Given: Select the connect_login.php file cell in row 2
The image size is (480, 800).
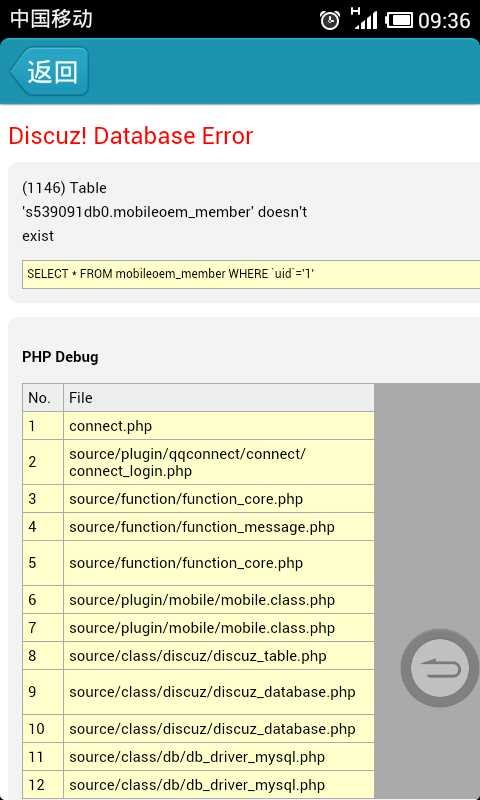Looking at the screenshot, I should coord(219,462).
